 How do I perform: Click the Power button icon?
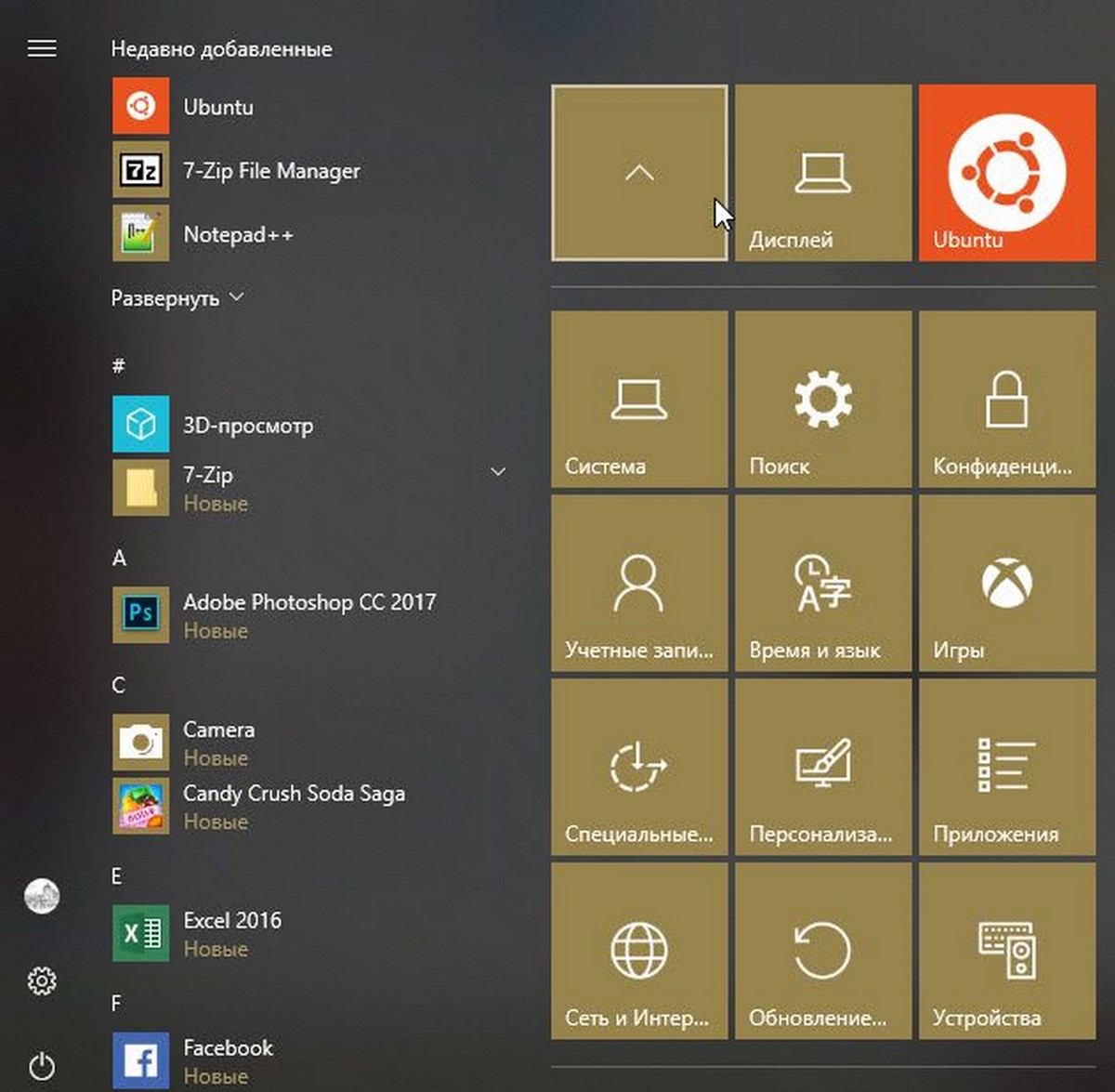42,1065
